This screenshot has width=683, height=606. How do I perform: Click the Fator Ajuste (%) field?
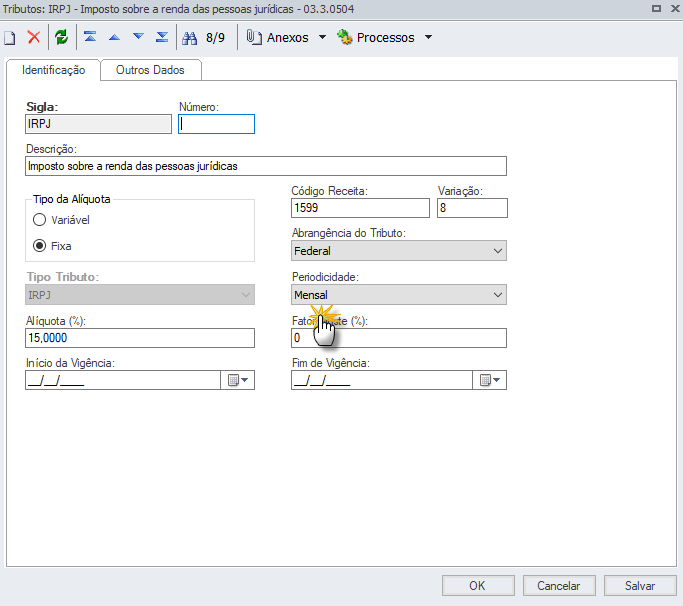[x=399, y=338]
